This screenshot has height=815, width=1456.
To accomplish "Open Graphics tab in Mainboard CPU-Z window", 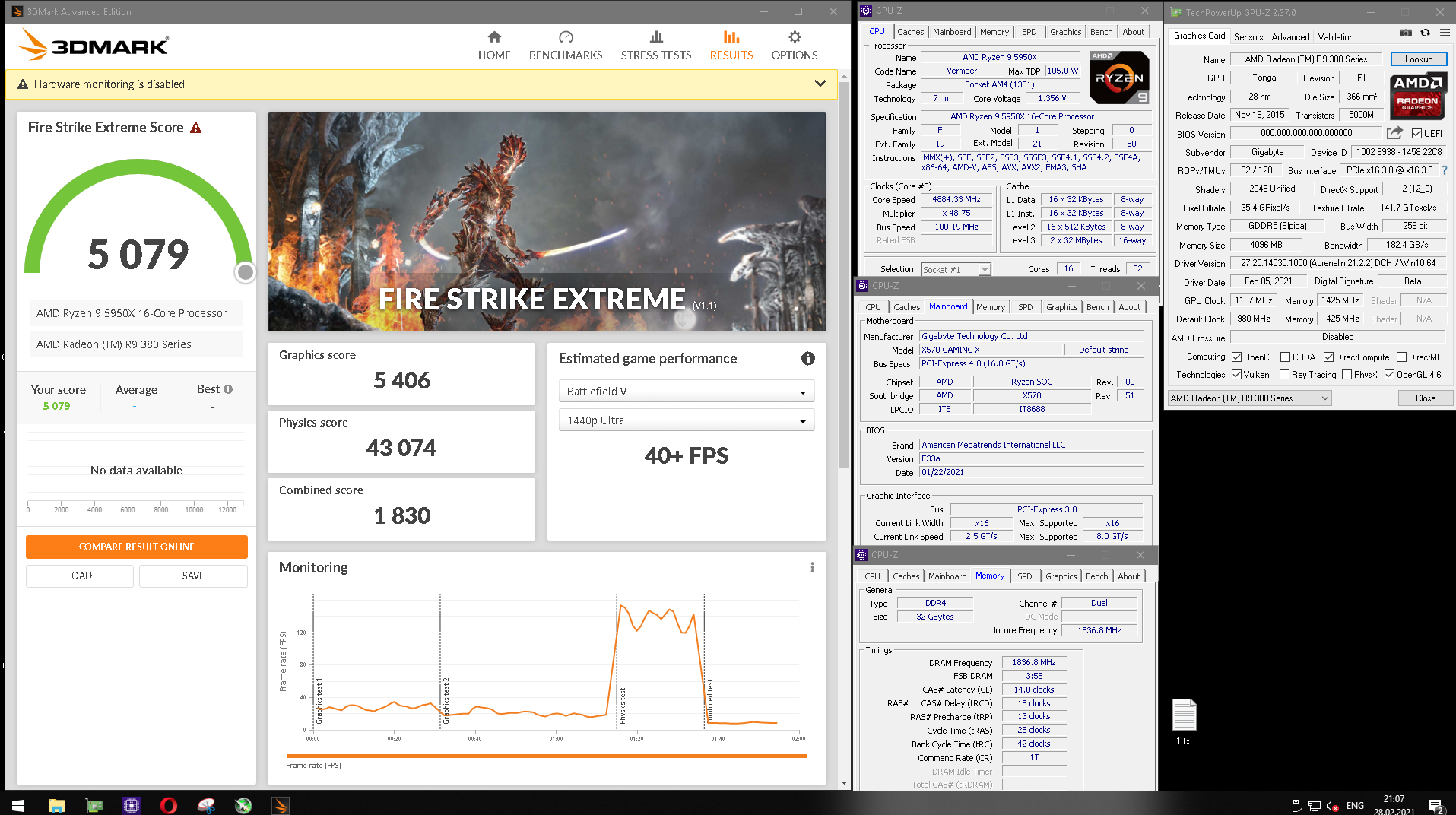I will coord(1061,307).
